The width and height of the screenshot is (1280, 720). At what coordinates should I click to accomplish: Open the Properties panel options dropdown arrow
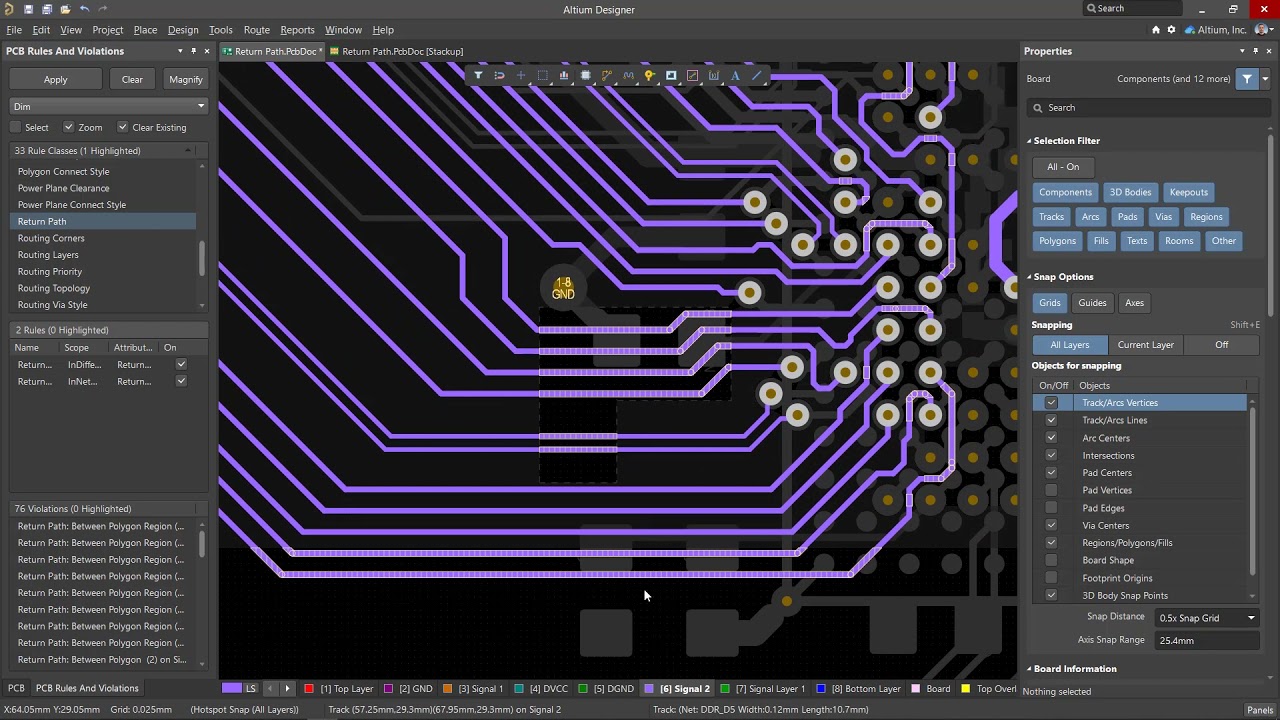[x=1243, y=51]
